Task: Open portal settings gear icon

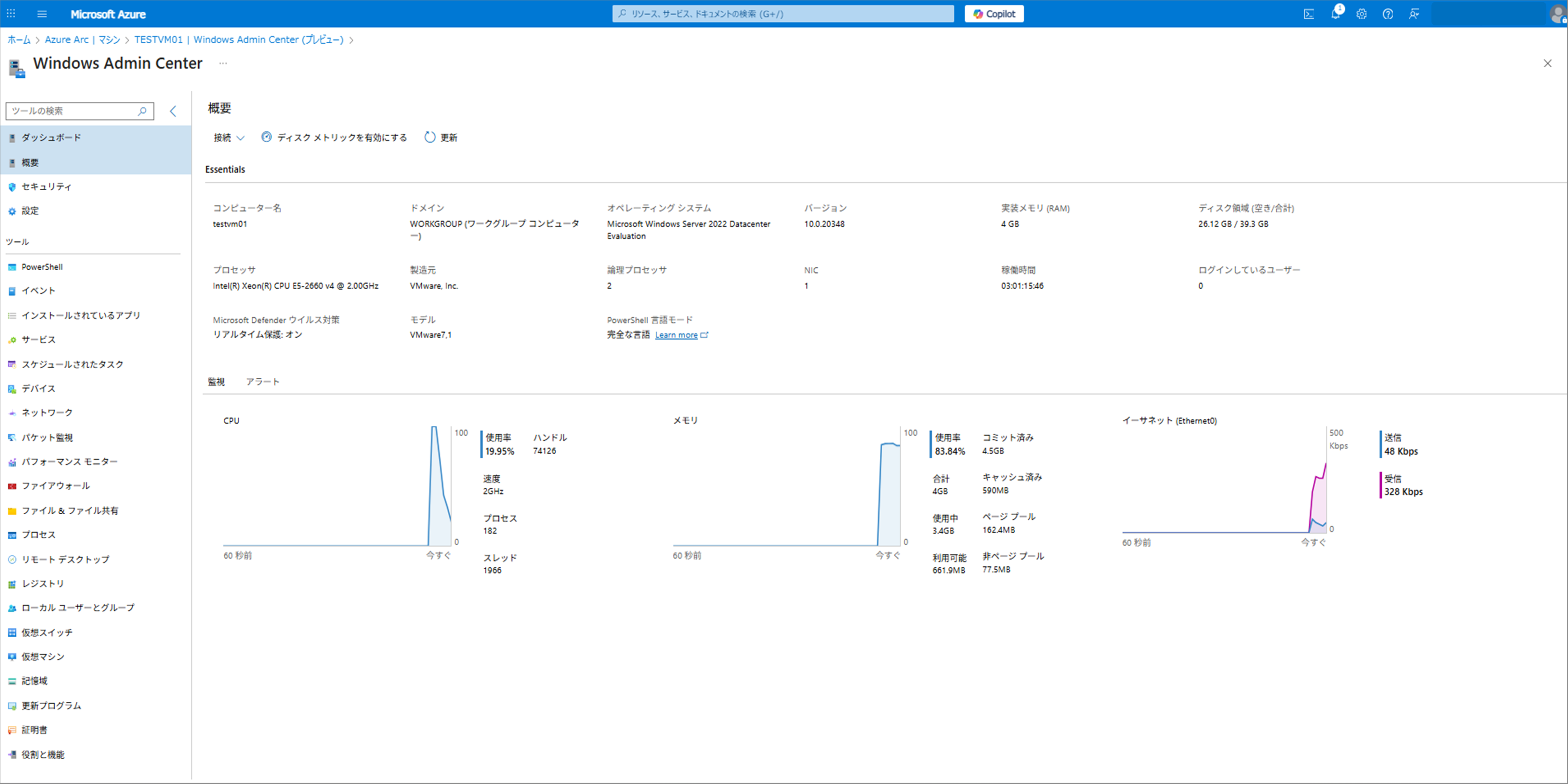Action: (1361, 14)
